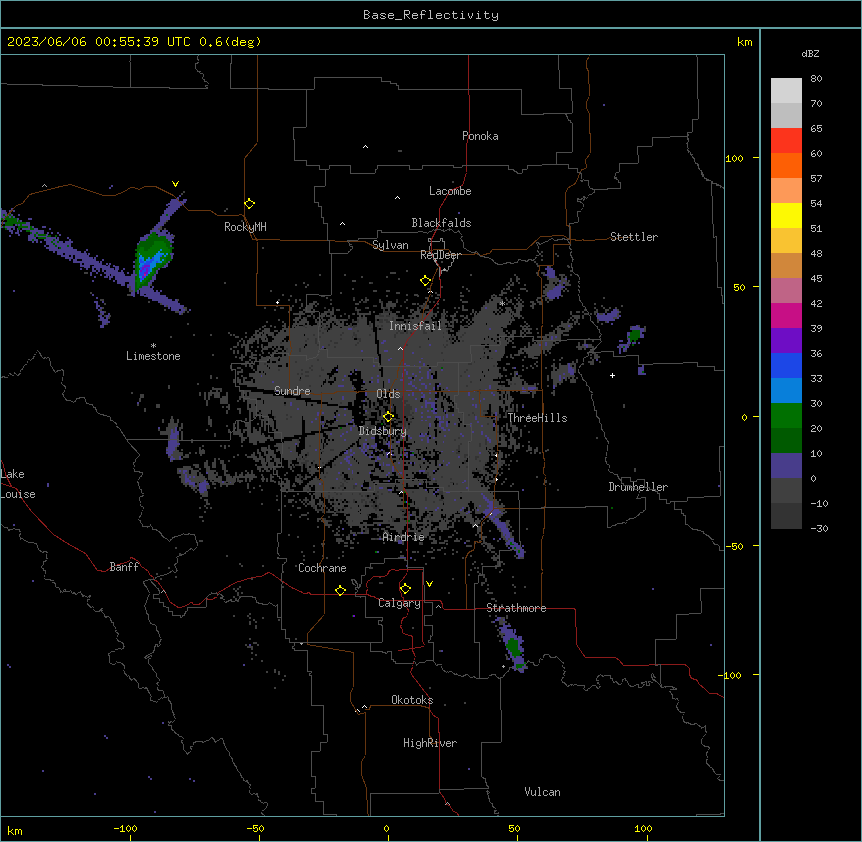Click the Blackfalds city label
Viewport: 862px width, 842px height.
(441, 223)
